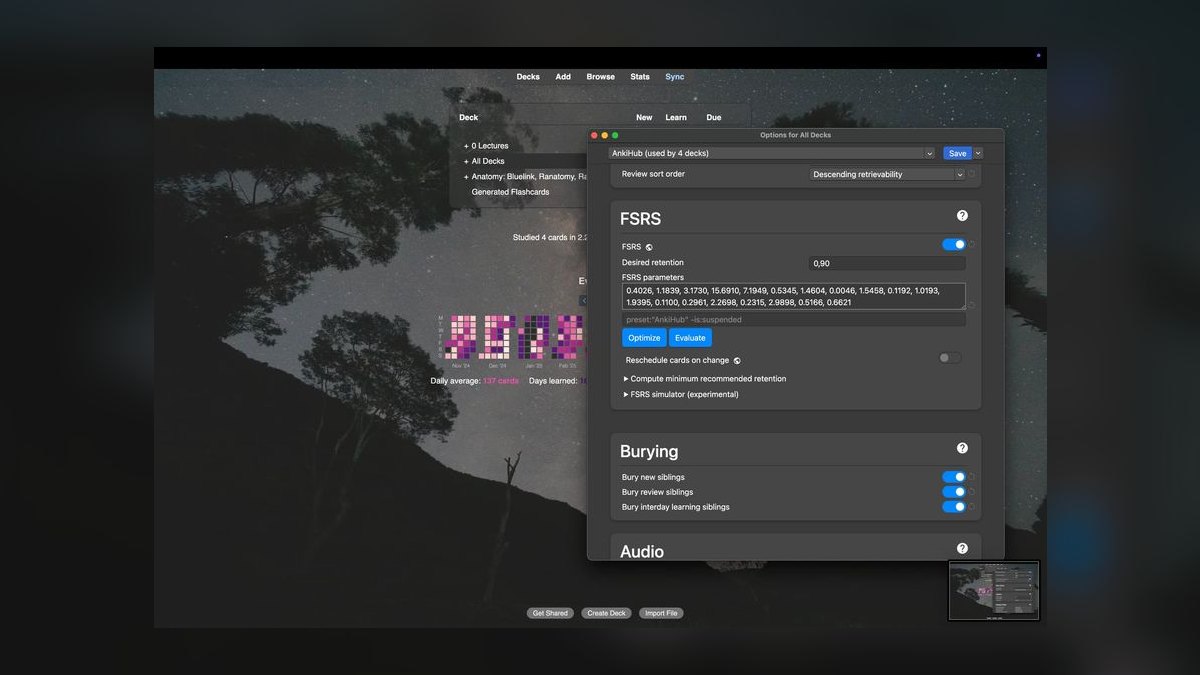Click the Desired retention field

(x=888, y=263)
